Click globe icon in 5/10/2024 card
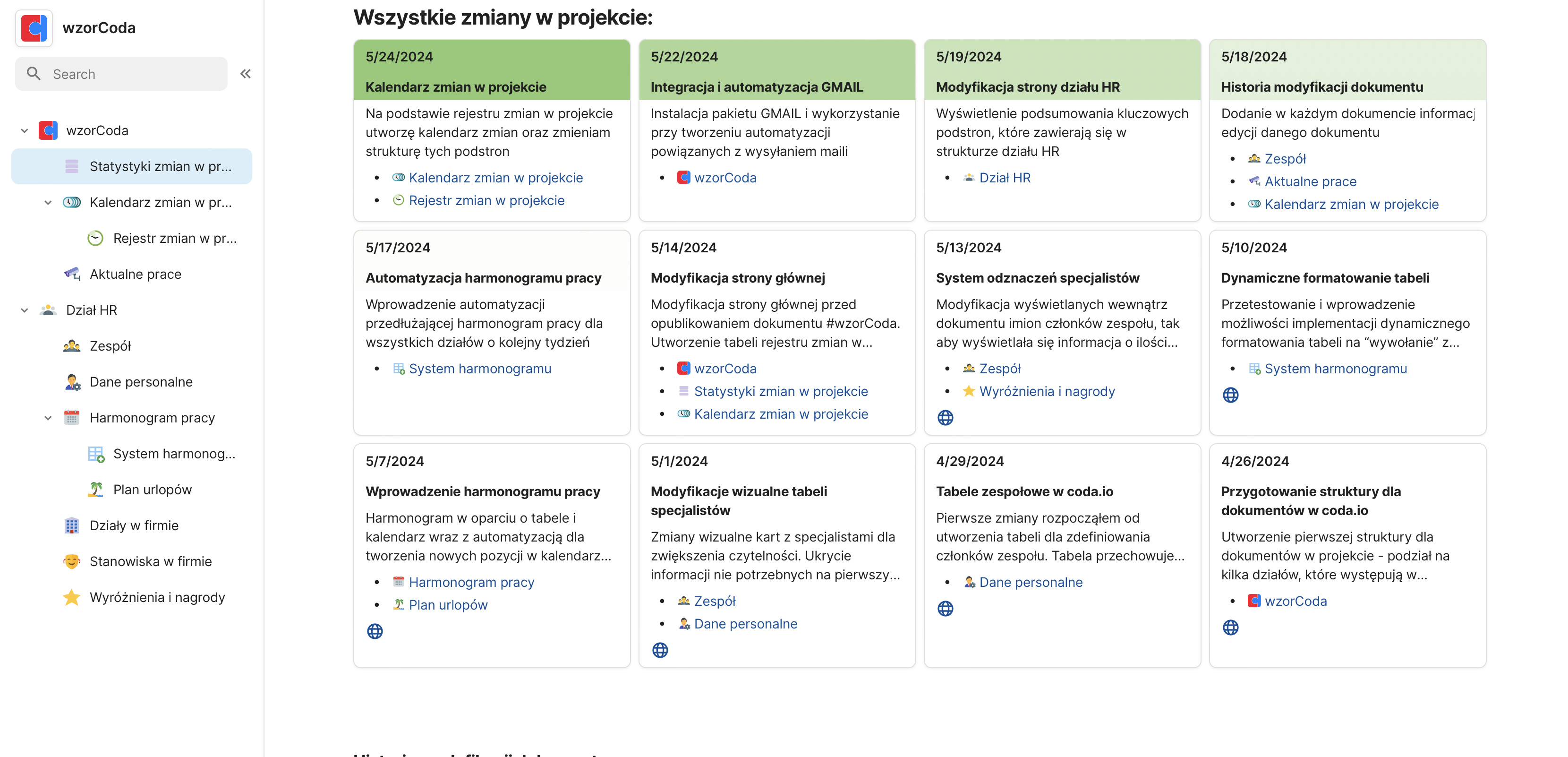The width and height of the screenshot is (1568, 757). click(x=1230, y=395)
